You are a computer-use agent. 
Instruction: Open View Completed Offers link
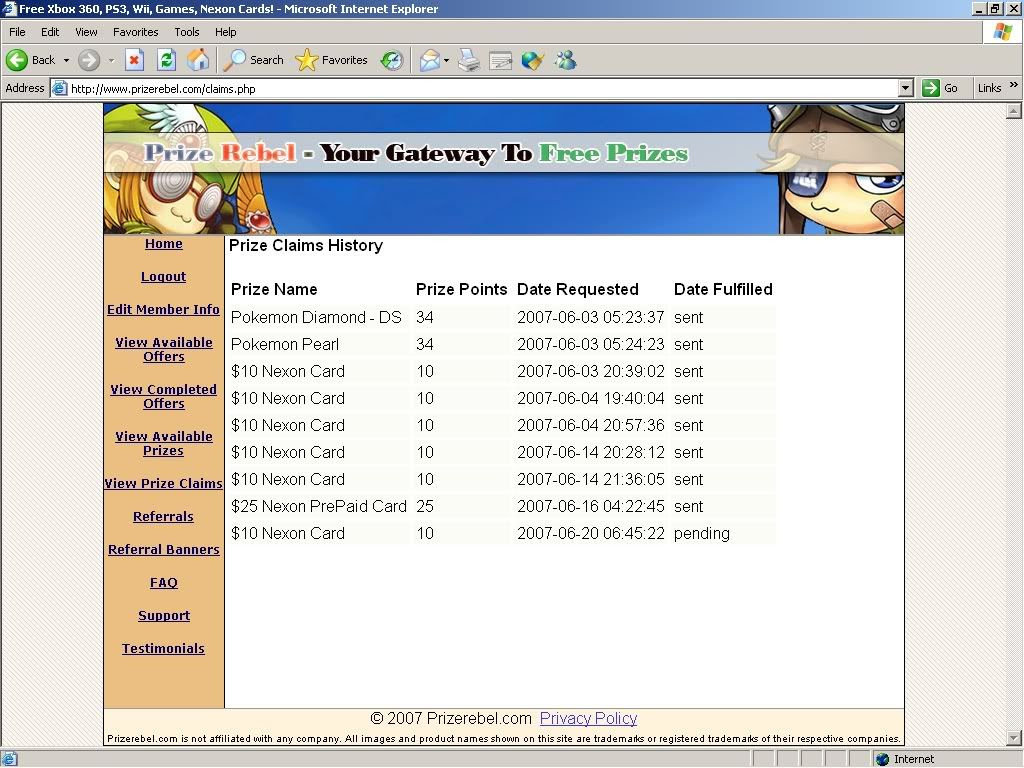click(163, 396)
